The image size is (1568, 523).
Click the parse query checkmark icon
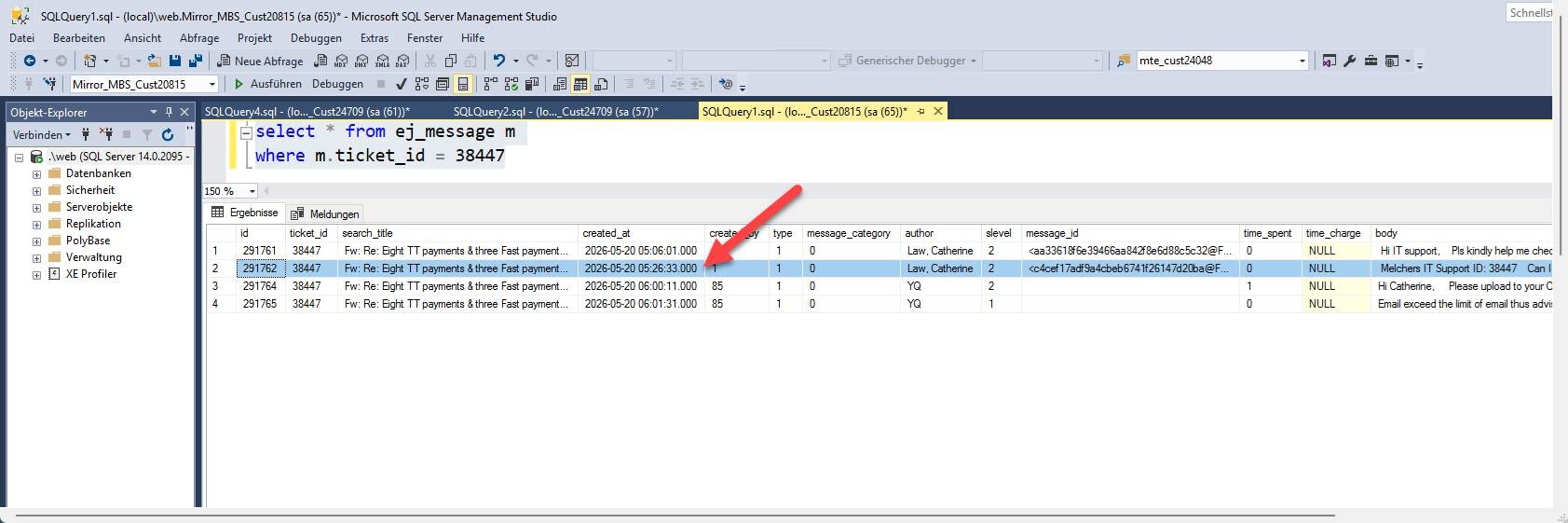tap(402, 84)
